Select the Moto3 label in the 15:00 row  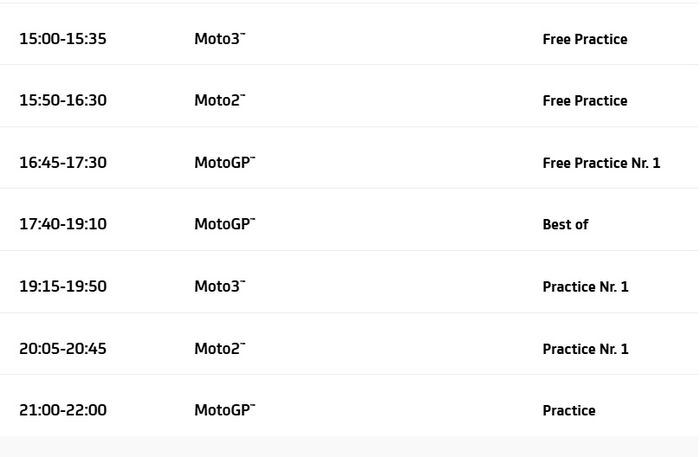(219, 39)
